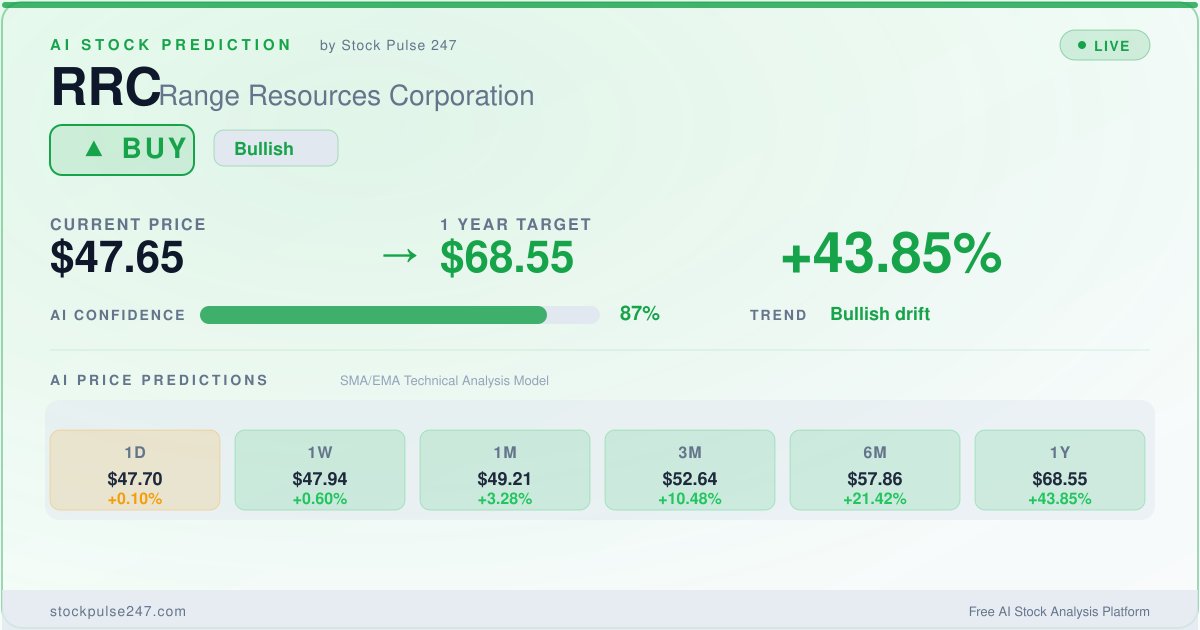1200x630 pixels.
Task: Choose the 3M prediction card
Action: pos(690,470)
